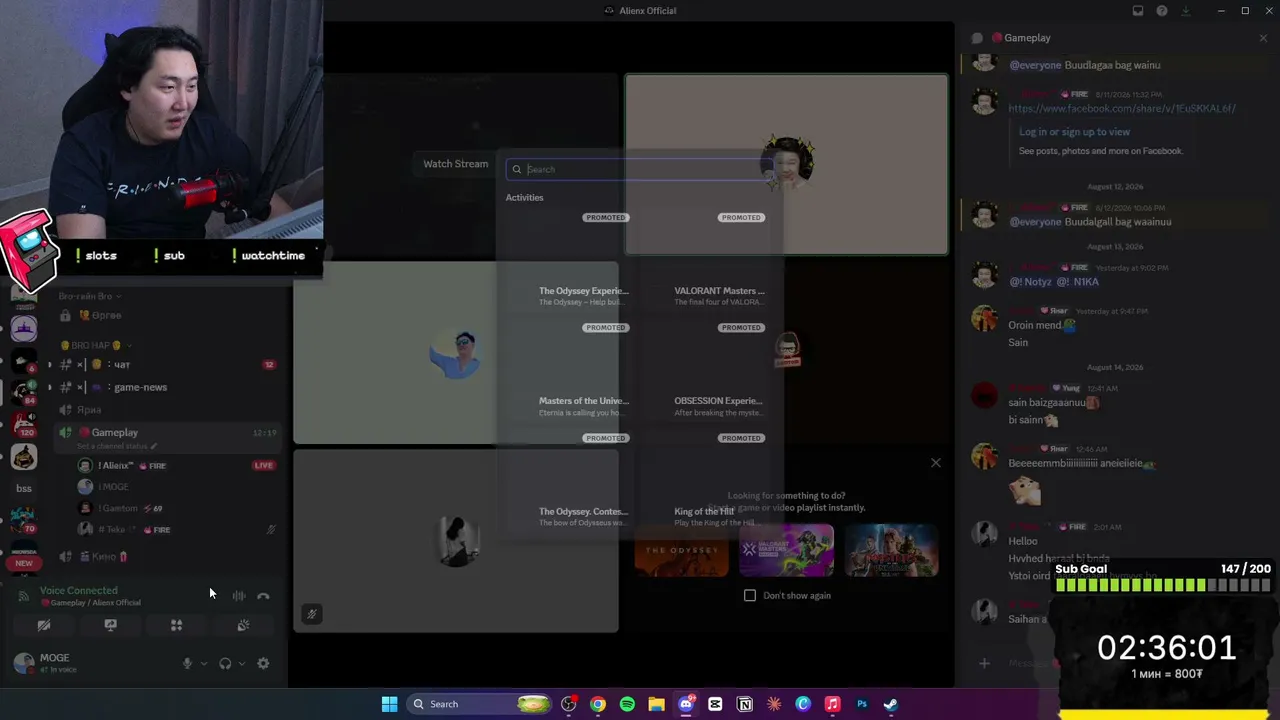
Task: Open Google Chrome from the taskbar
Action: pyautogui.click(x=598, y=704)
